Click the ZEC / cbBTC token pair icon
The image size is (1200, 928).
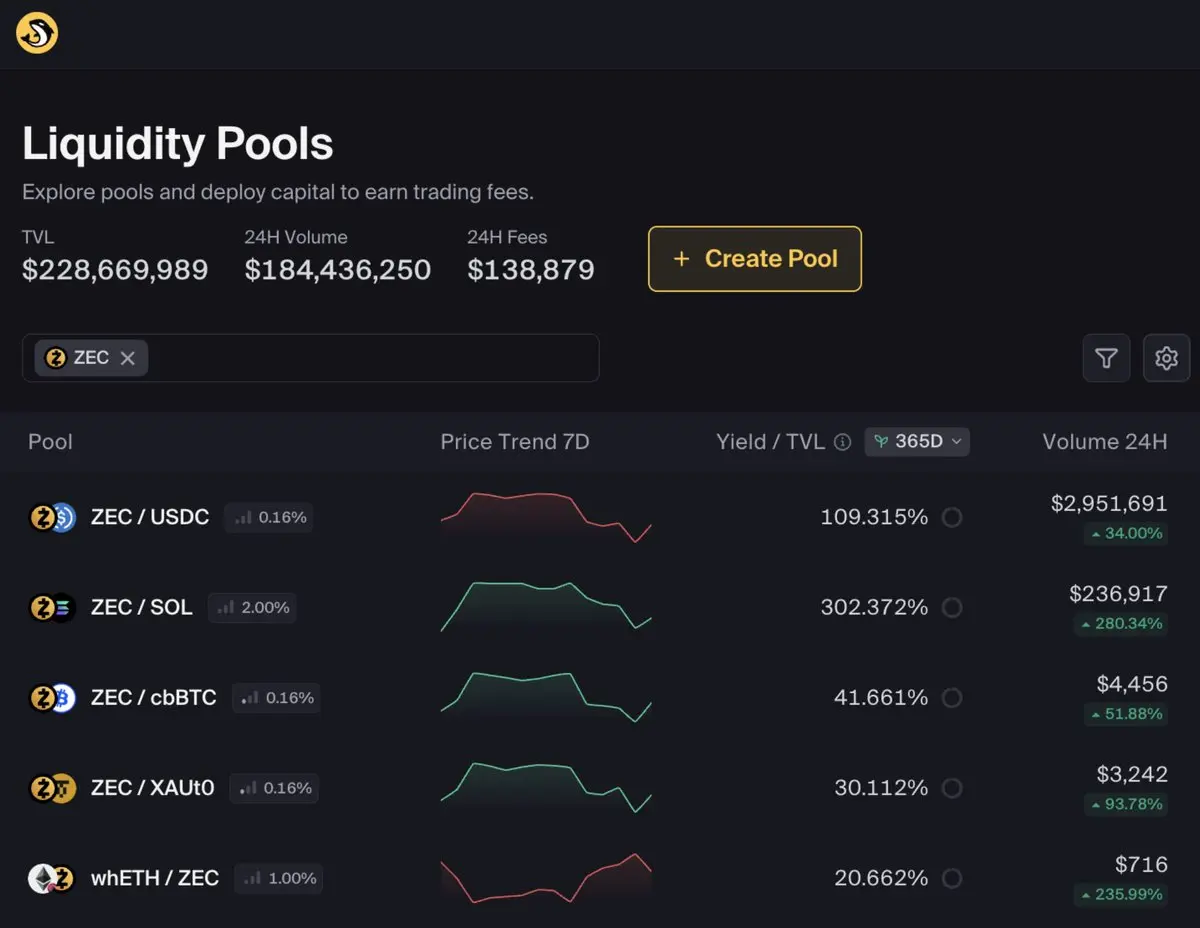(x=52, y=698)
